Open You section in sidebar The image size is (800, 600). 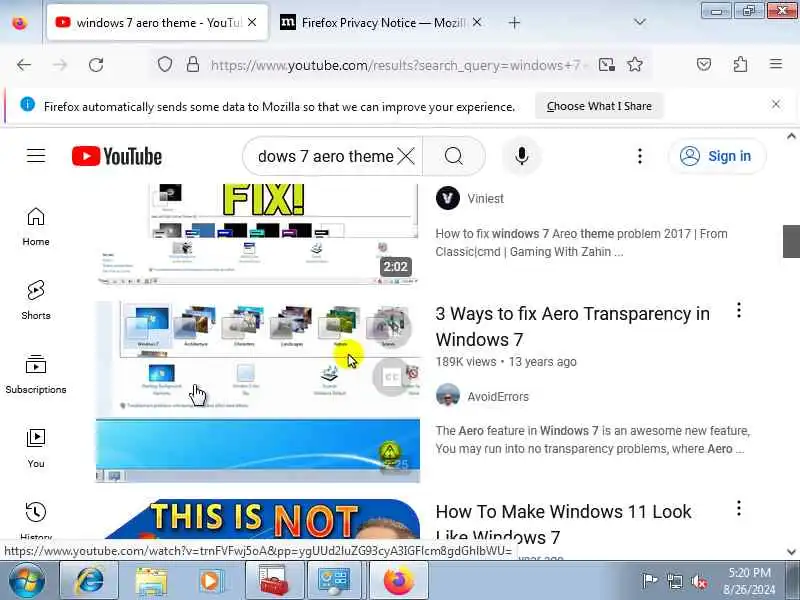36,448
